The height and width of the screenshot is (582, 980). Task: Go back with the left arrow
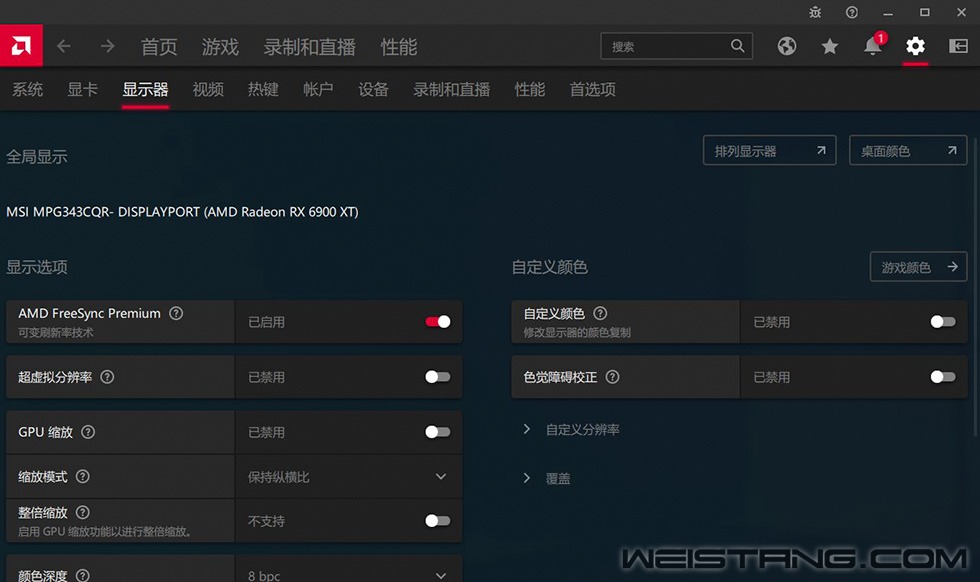point(64,46)
